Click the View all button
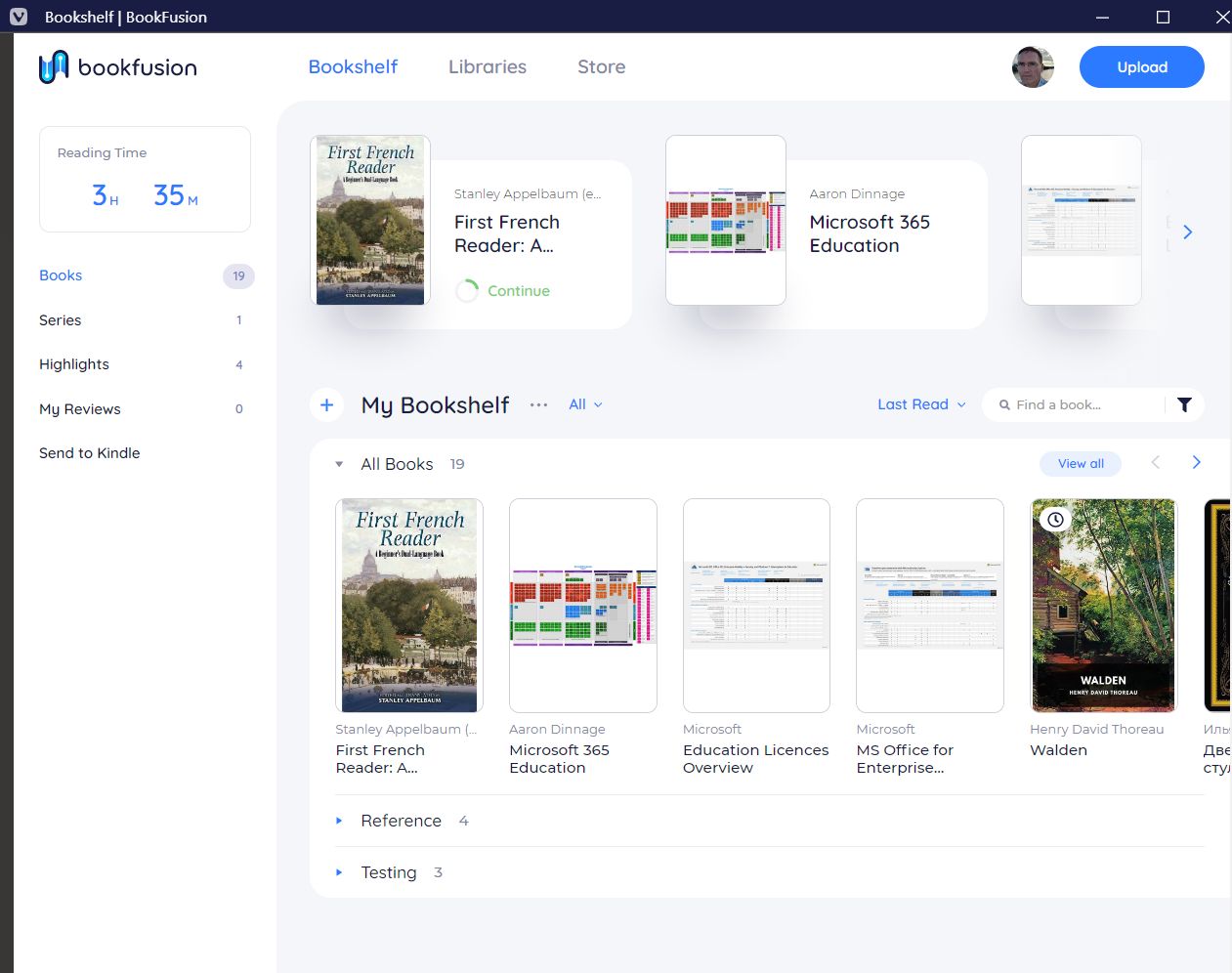The height and width of the screenshot is (973, 1232). pos(1081,464)
